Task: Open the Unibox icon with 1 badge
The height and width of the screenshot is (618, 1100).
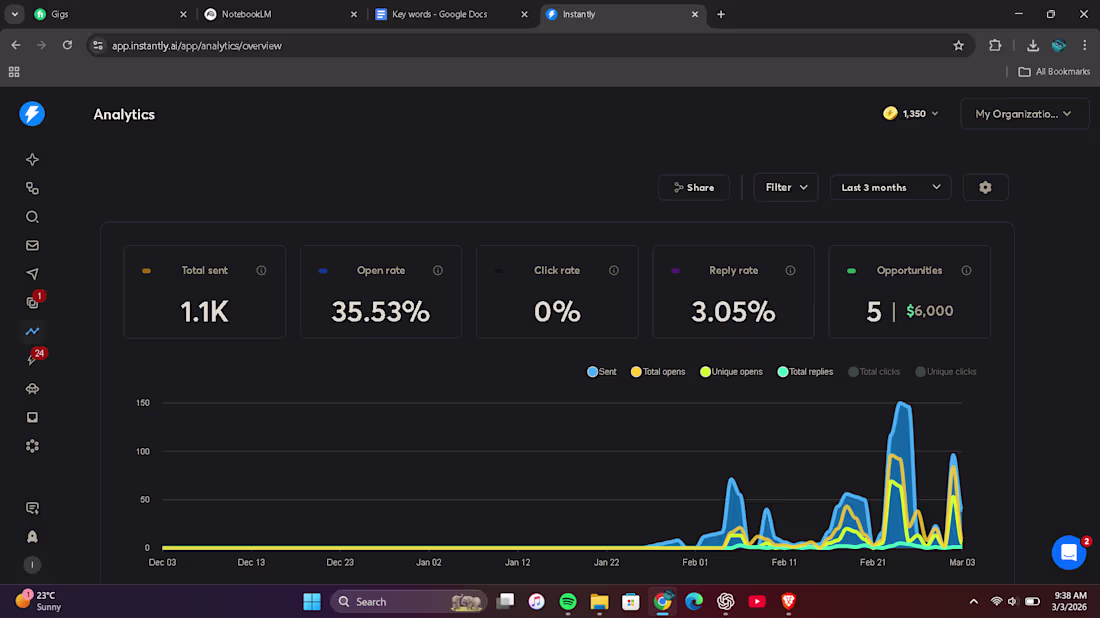Action: [33, 302]
